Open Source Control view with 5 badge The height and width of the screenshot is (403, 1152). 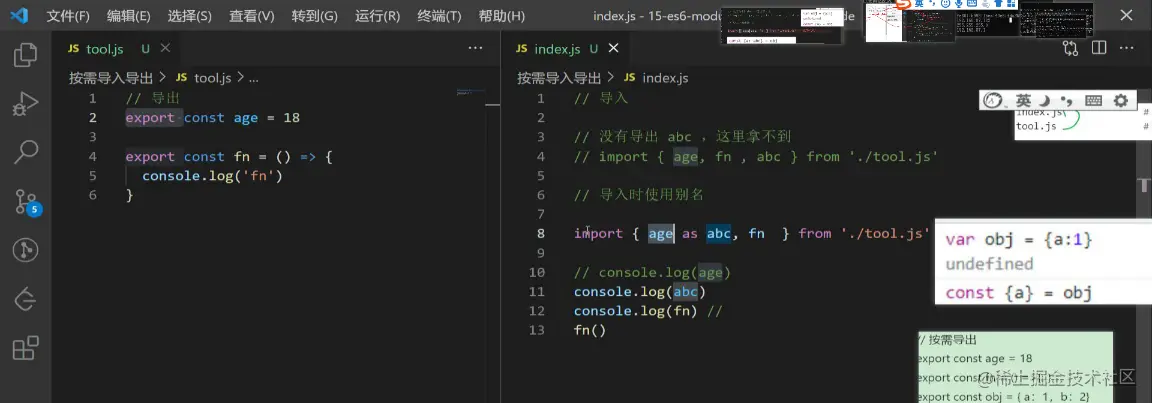tap(26, 201)
